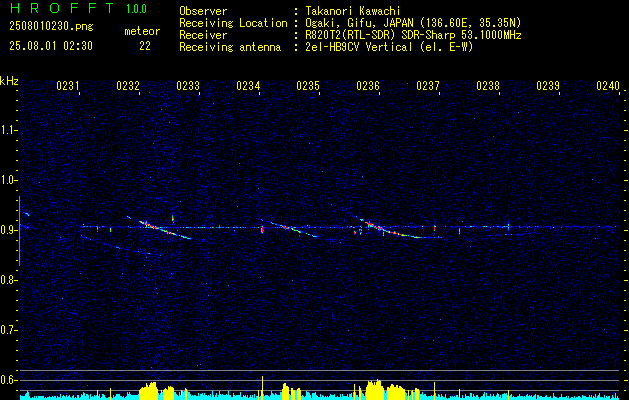Image resolution: width=629 pixels, height=400 pixels.
Task: Click the Receiver label
Action: 203,35
